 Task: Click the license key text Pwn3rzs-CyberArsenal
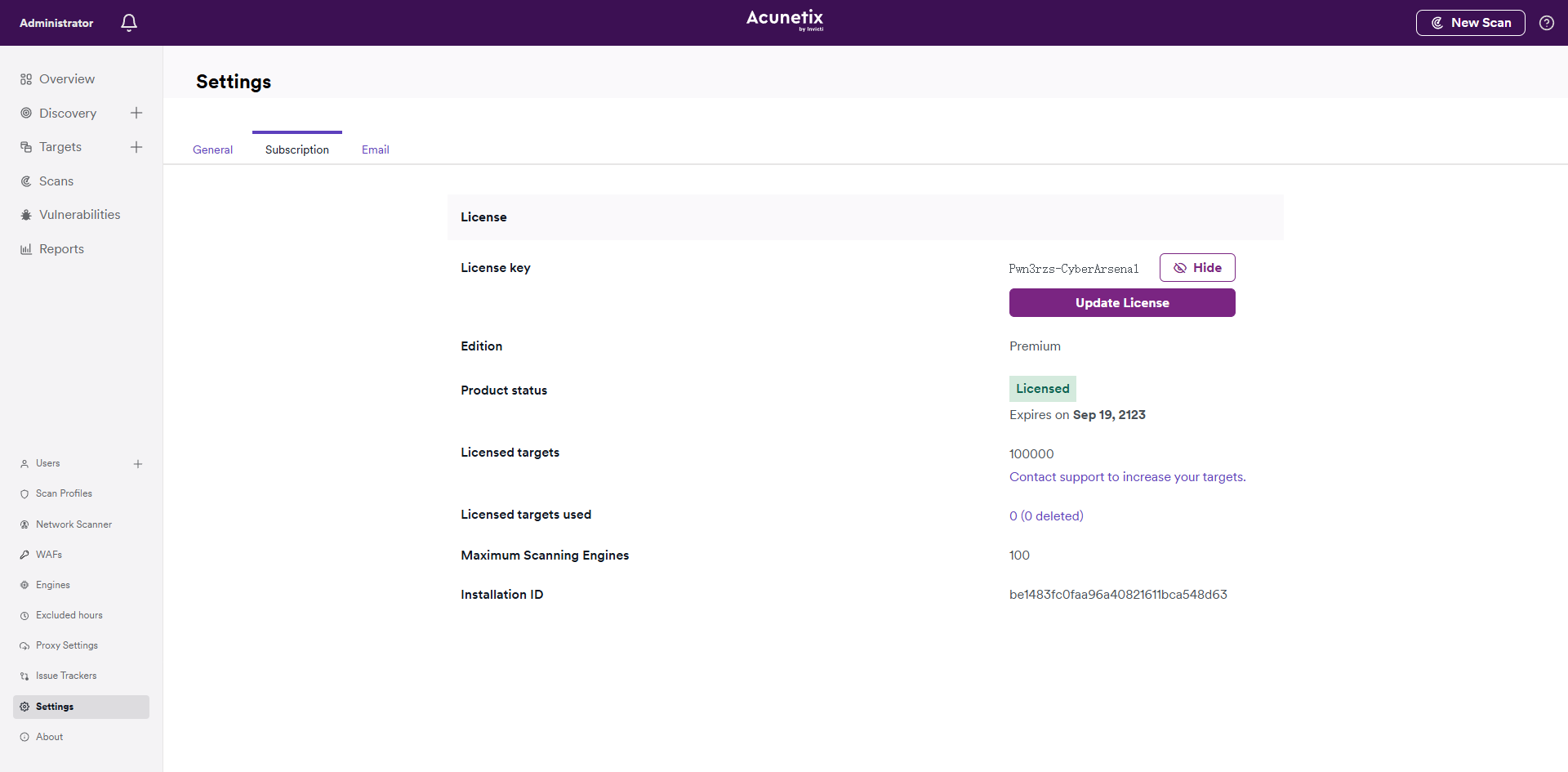[x=1074, y=269]
